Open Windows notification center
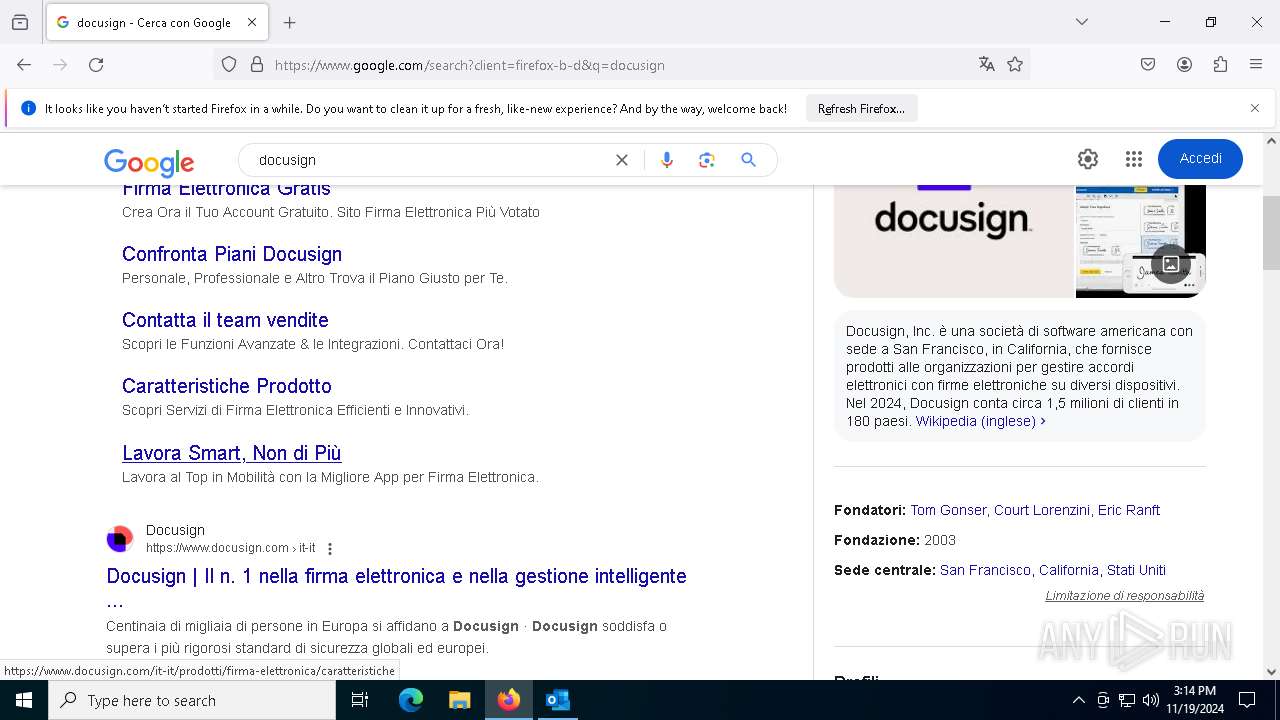The image size is (1280, 720). (x=1247, y=700)
